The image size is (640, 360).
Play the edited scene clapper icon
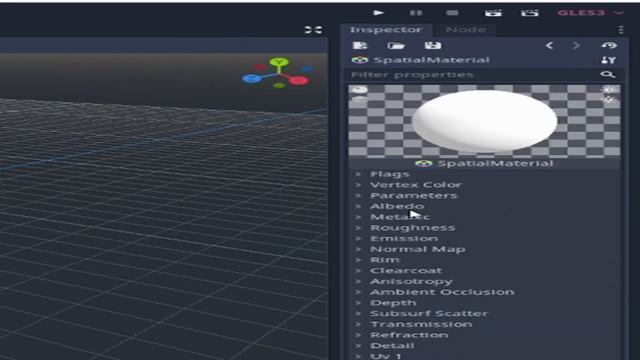coord(493,13)
